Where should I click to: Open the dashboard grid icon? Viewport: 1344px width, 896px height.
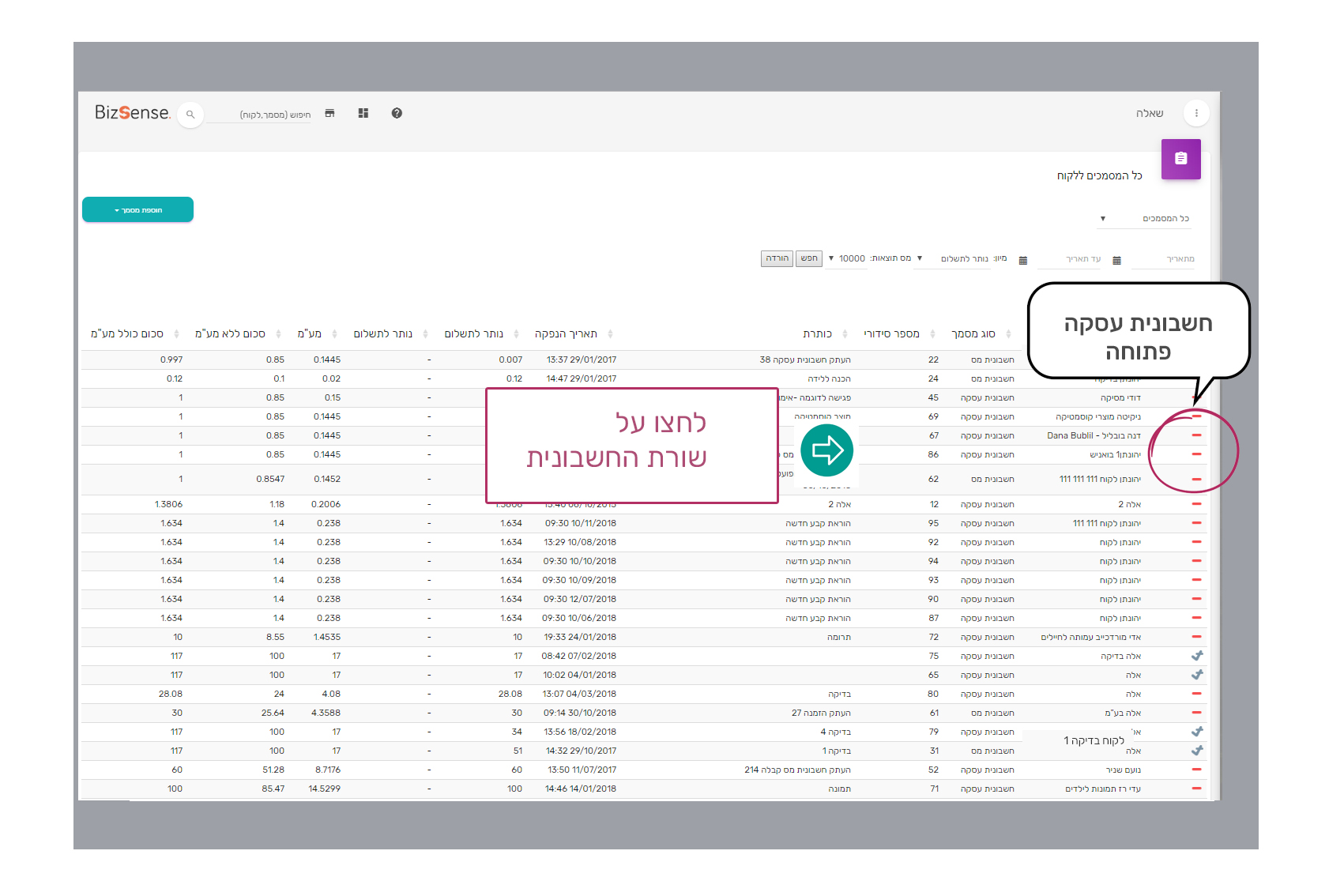click(x=363, y=114)
